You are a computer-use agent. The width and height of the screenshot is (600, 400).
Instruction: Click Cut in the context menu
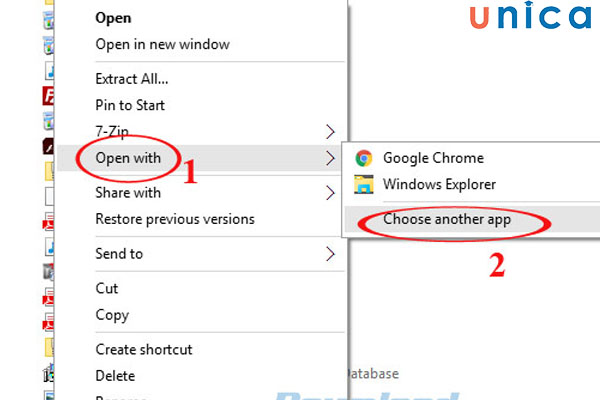[x=107, y=288]
